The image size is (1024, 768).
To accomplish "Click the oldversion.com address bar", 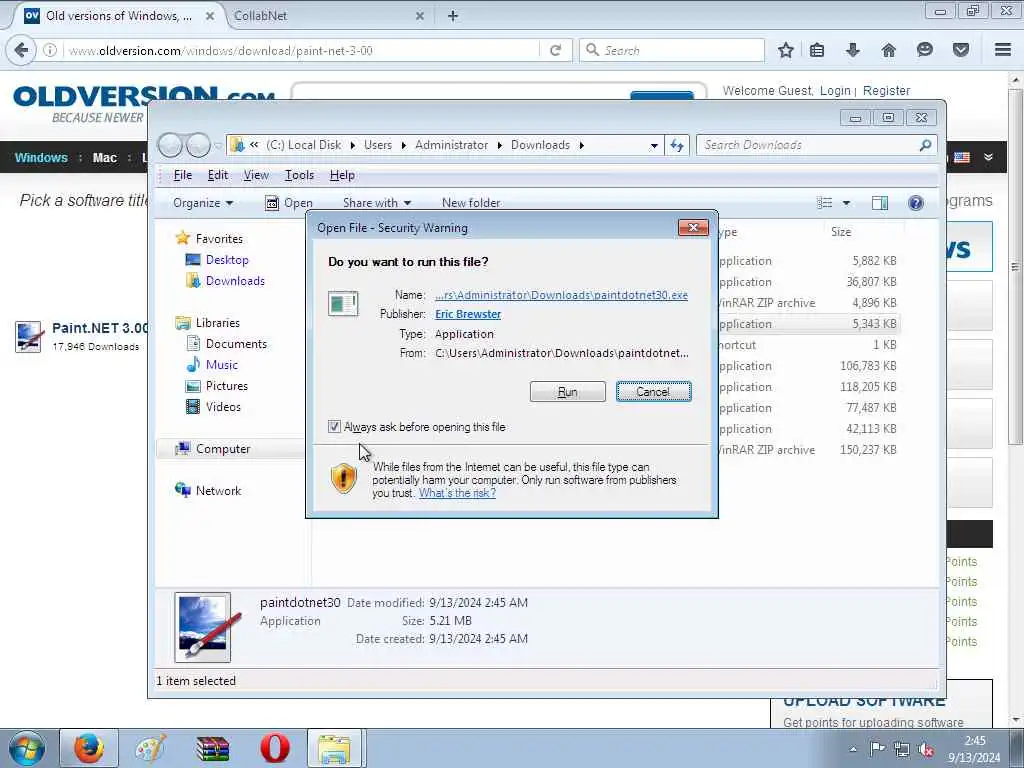I will [x=300, y=50].
